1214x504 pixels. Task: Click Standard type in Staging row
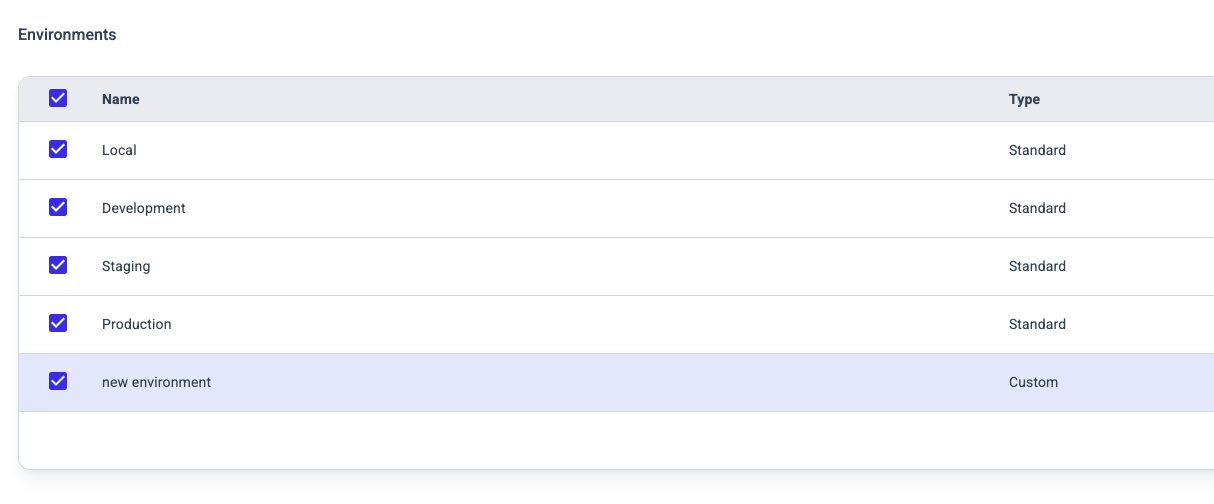(1037, 266)
